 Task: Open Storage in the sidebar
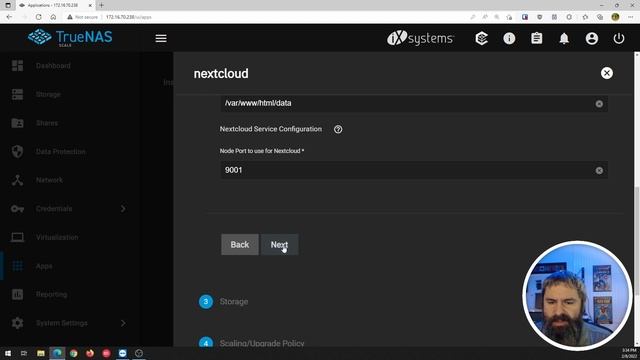[48, 94]
